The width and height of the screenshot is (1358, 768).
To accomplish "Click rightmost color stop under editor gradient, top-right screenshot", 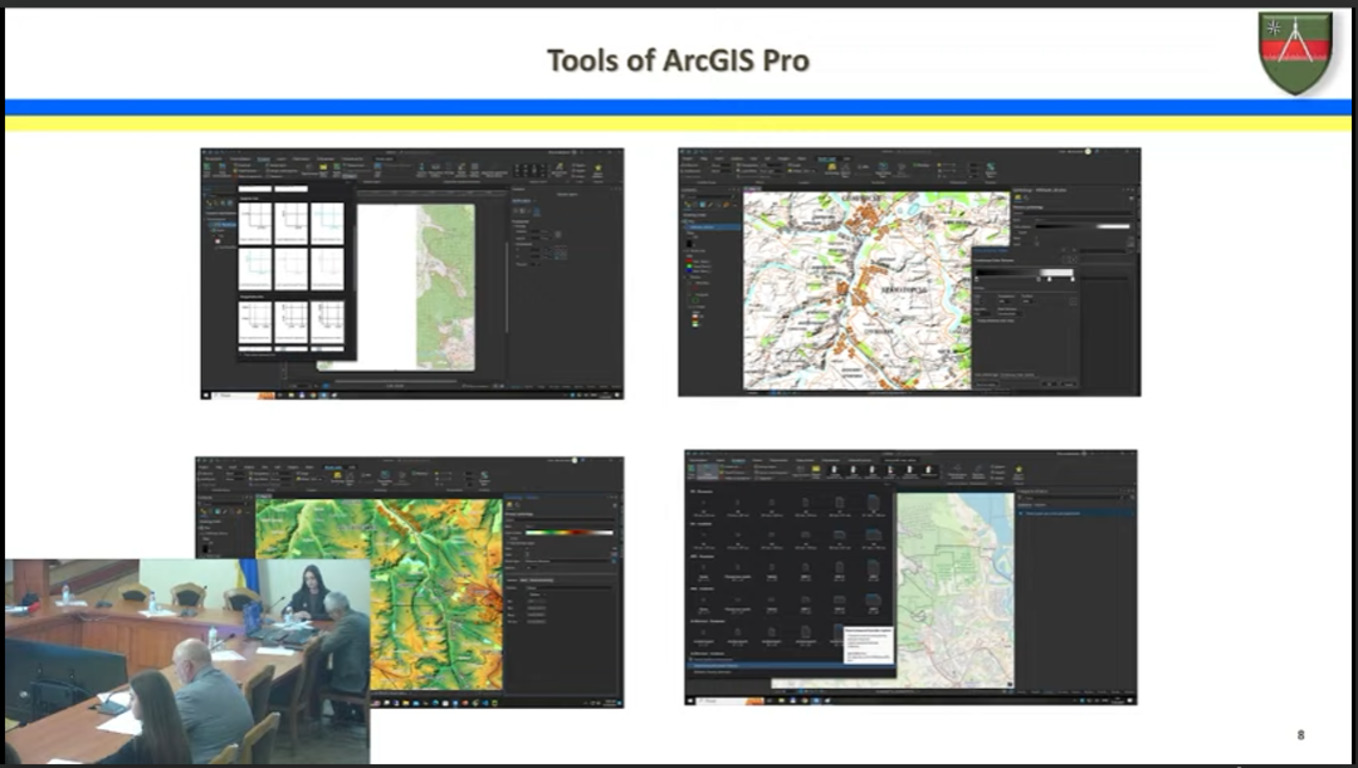I will (x=1072, y=280).
